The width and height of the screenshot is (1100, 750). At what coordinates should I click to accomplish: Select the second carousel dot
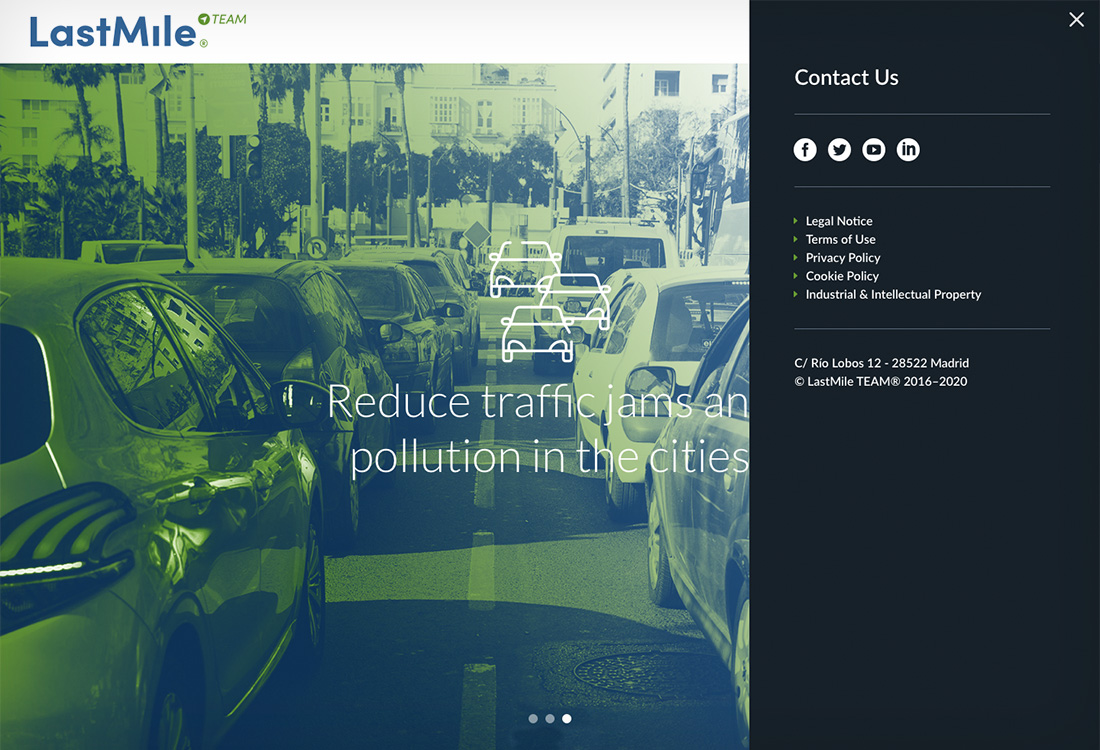[550, 718]
